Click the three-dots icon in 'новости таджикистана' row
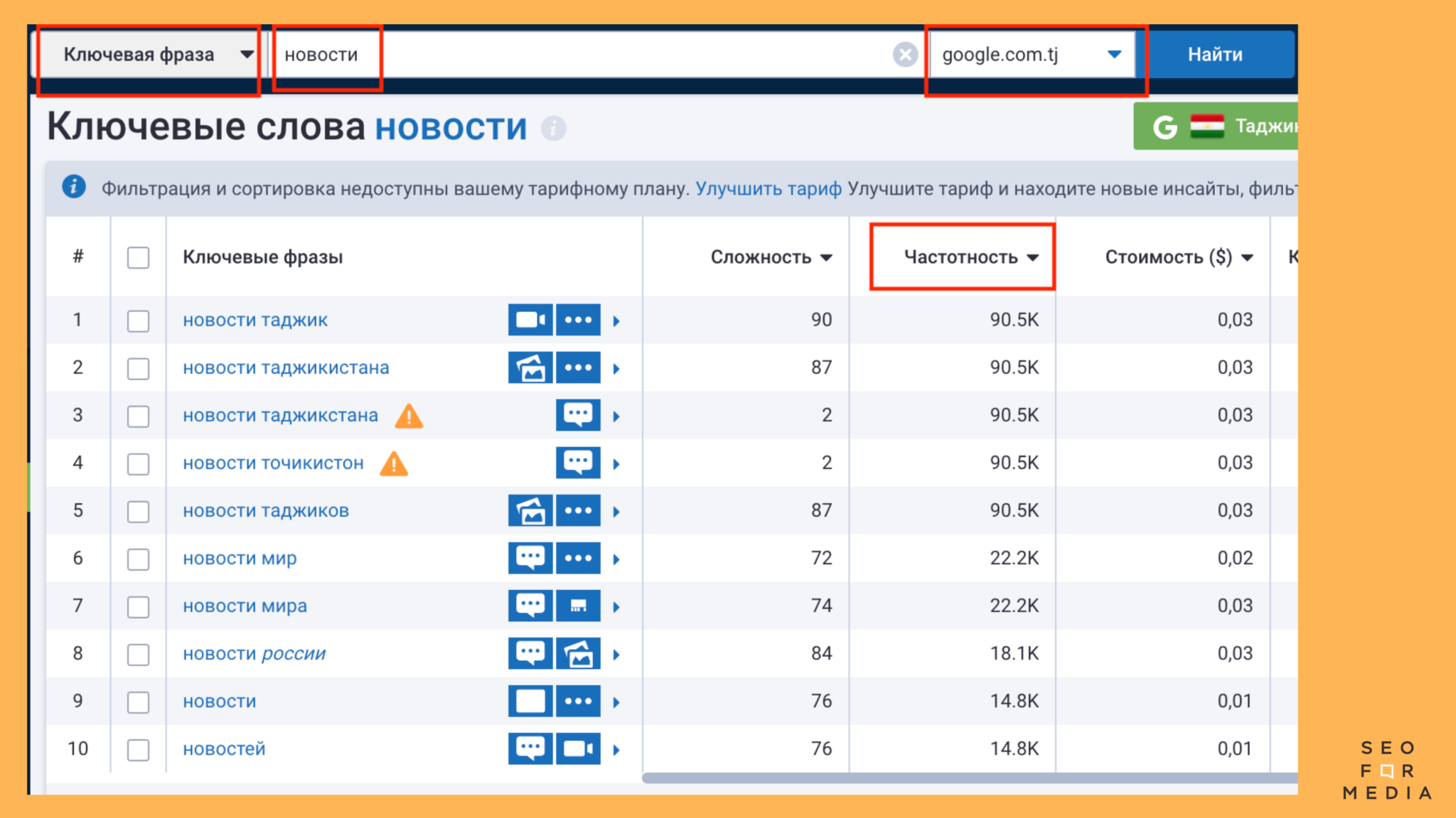The height and width of the screenshot is (818, 1456). coord(578,367)
